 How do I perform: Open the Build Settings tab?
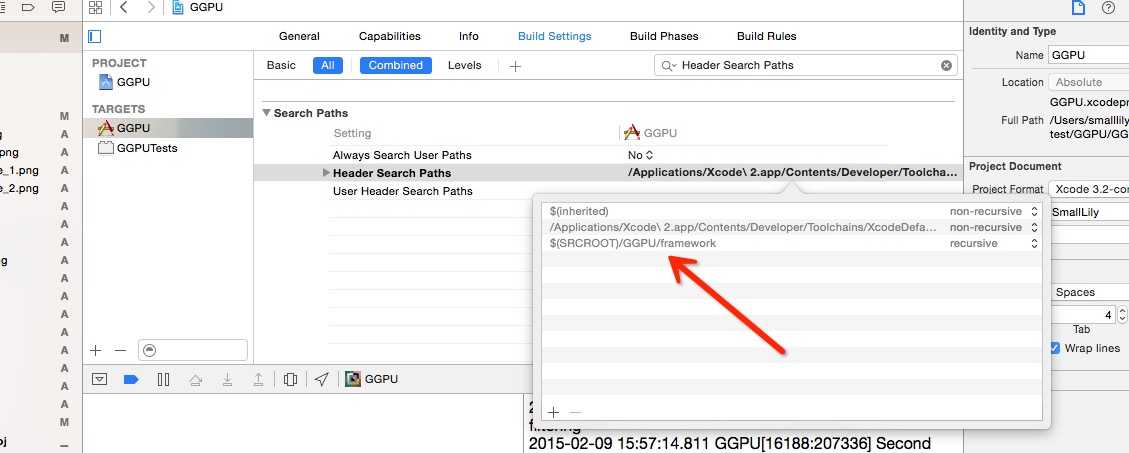(x=554, y=36)
